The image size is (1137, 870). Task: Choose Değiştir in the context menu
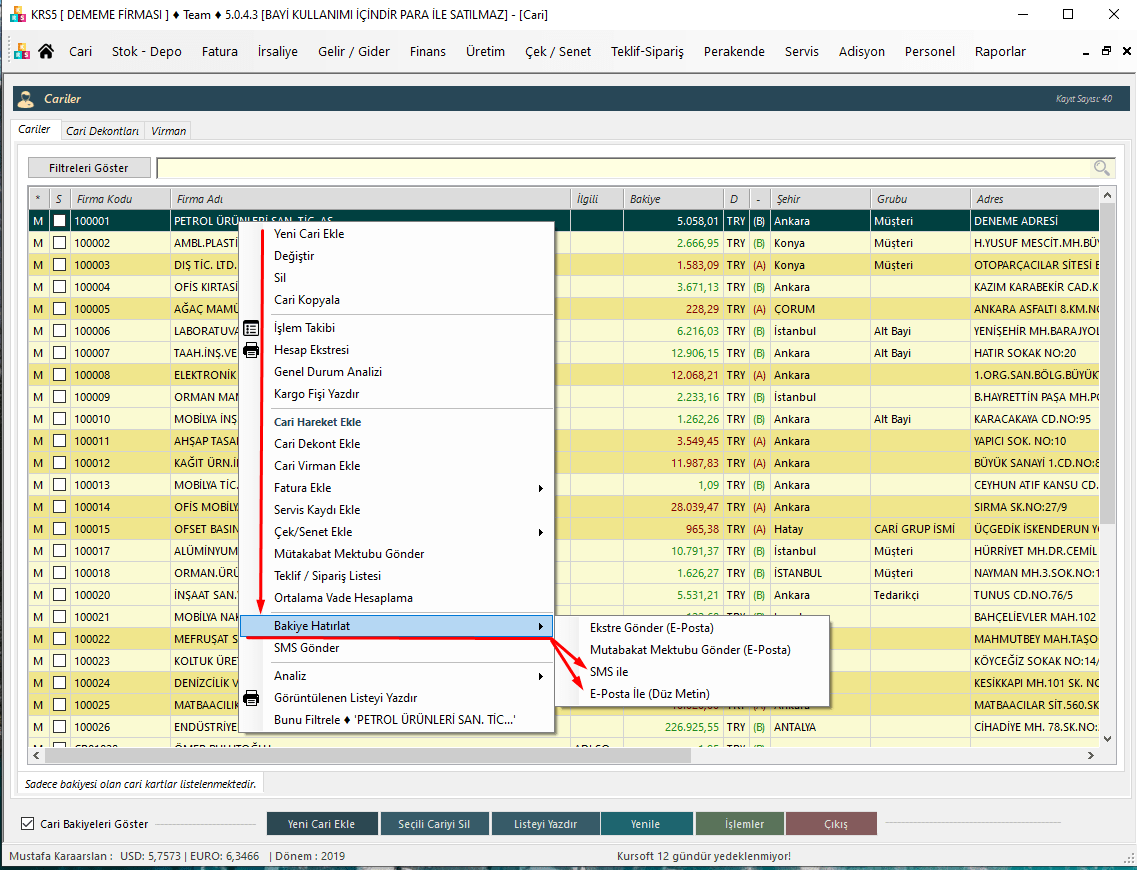[397, 256]
